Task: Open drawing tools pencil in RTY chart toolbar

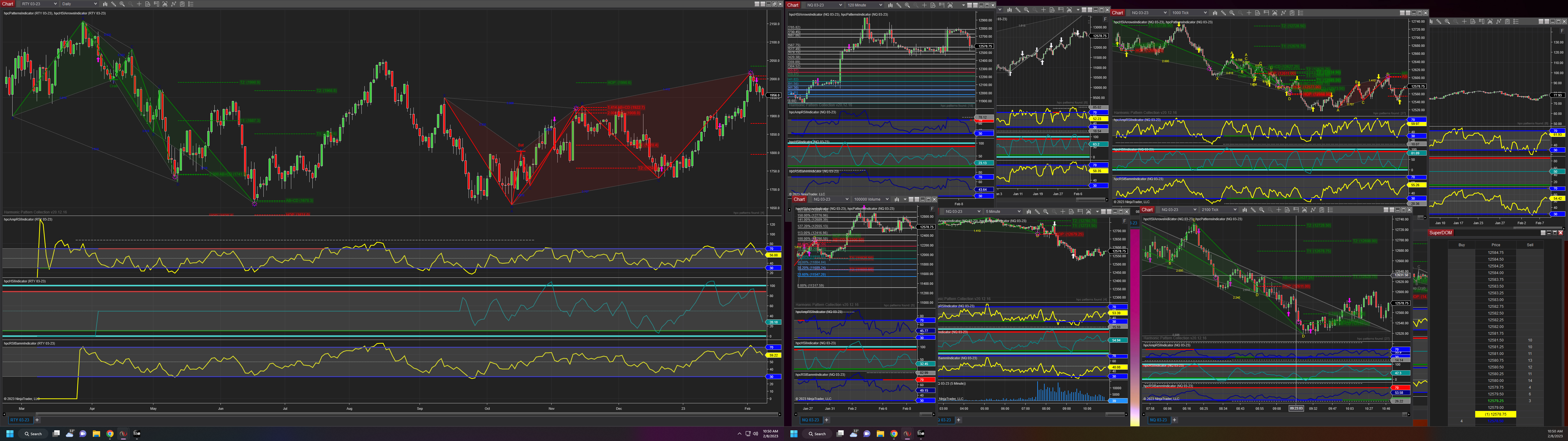Action: point(114,4)
